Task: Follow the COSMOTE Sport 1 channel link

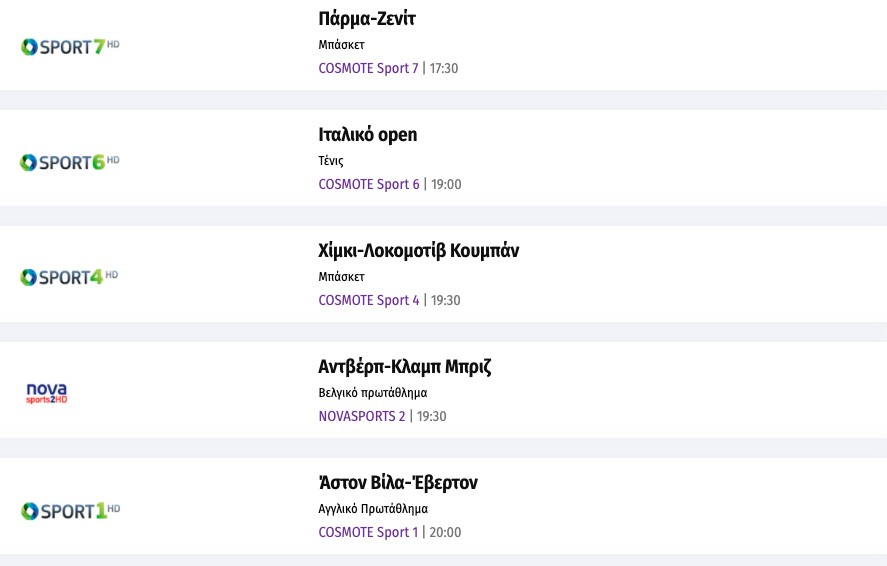Action: click(x=368, y=532)
